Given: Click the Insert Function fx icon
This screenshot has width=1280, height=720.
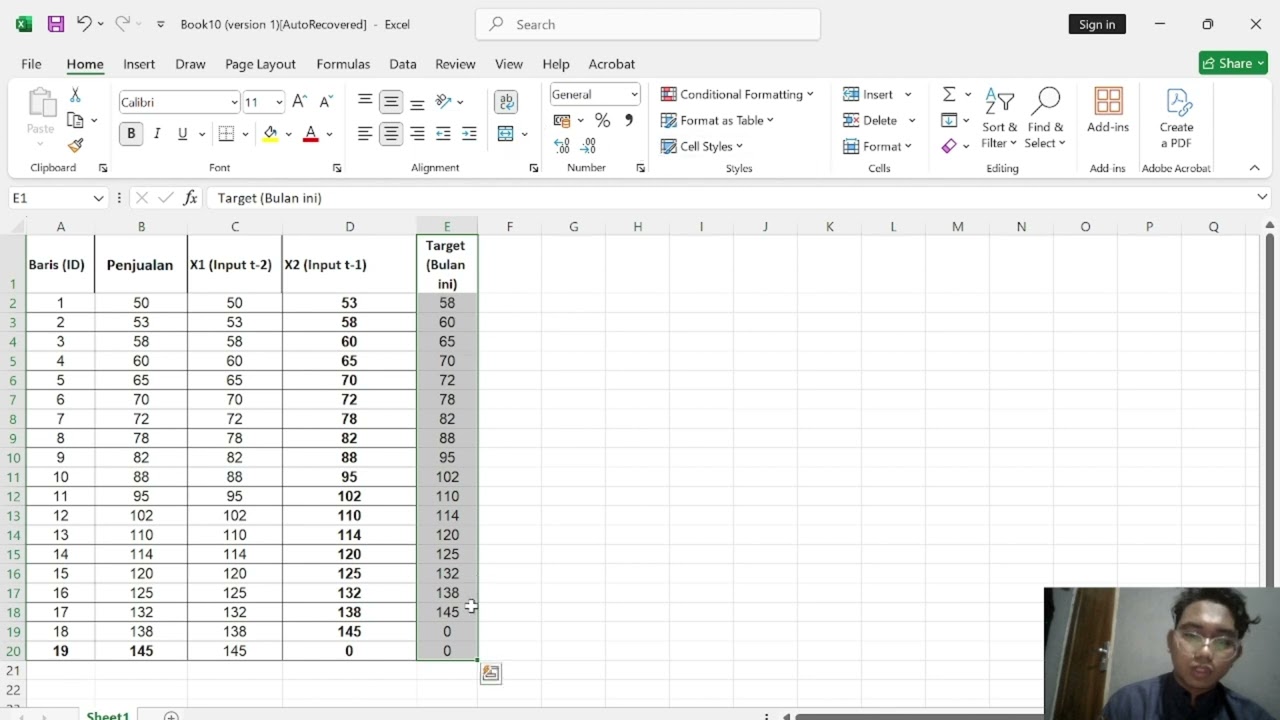Looking at the screenshot, I should point(190,198).
